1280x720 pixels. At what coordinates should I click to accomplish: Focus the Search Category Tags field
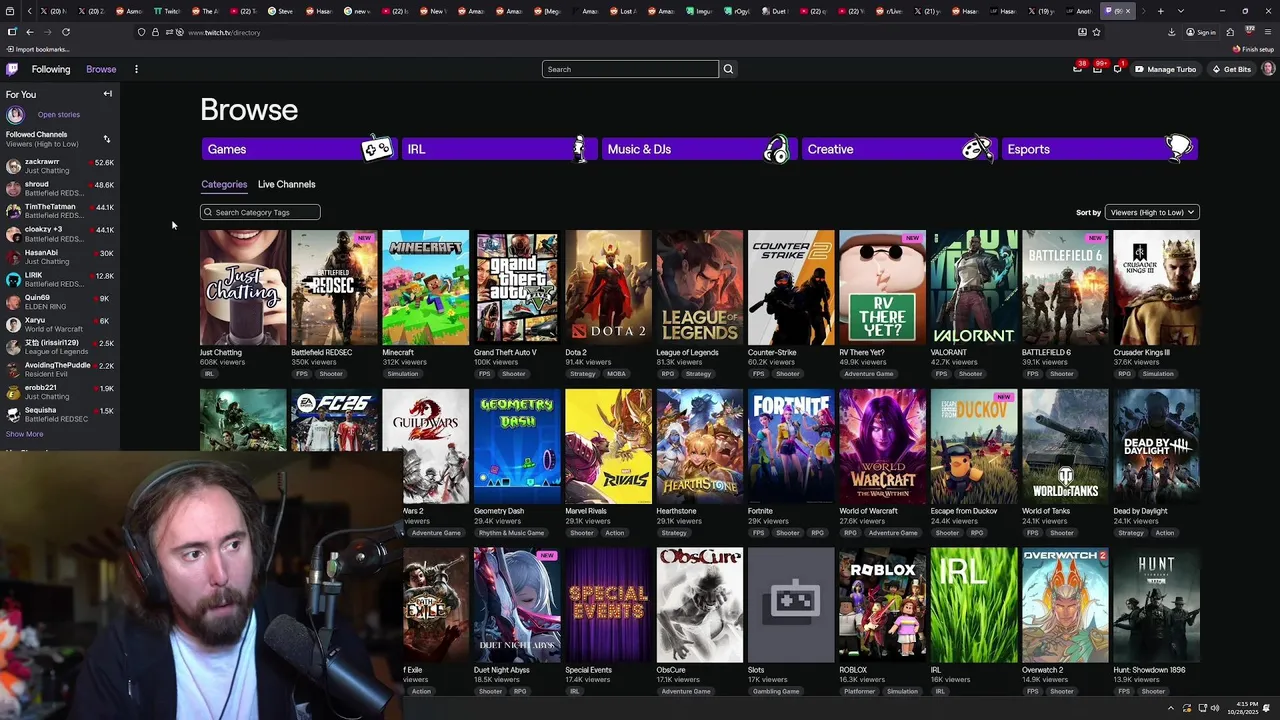[260, 212]
